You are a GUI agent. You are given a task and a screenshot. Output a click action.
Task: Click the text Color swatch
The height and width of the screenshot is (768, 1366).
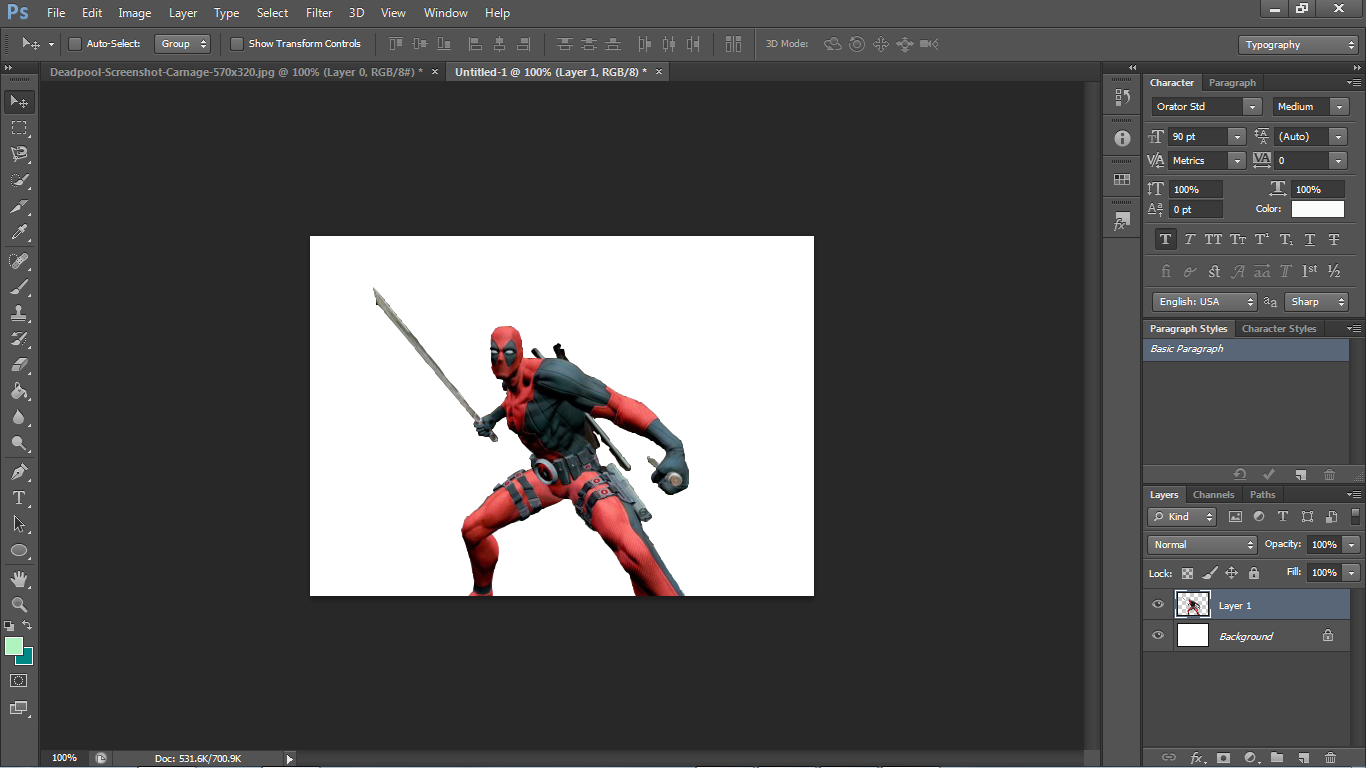point(1317,209)
